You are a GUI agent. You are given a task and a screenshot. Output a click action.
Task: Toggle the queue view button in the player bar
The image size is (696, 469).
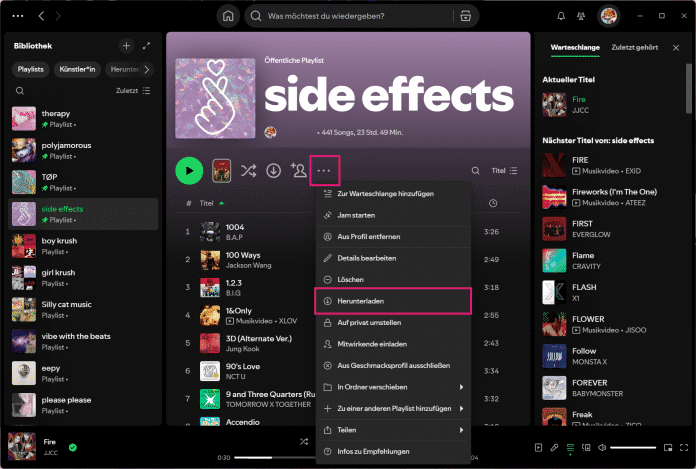570,447
